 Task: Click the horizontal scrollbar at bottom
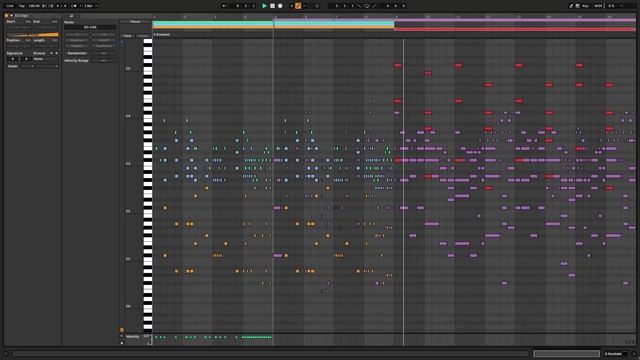[x=271, y=354]
